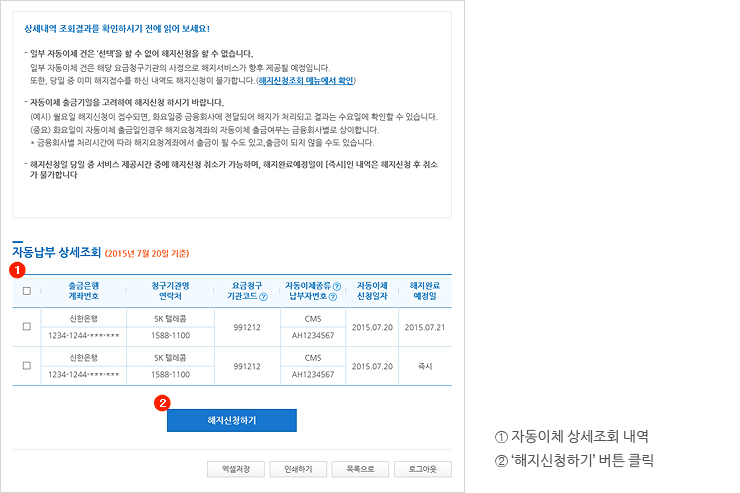Viewport: 740px width, 493px height.
Task: Check the first row with 2015.07.21 completion date
Action: click(x=26, y=327)
